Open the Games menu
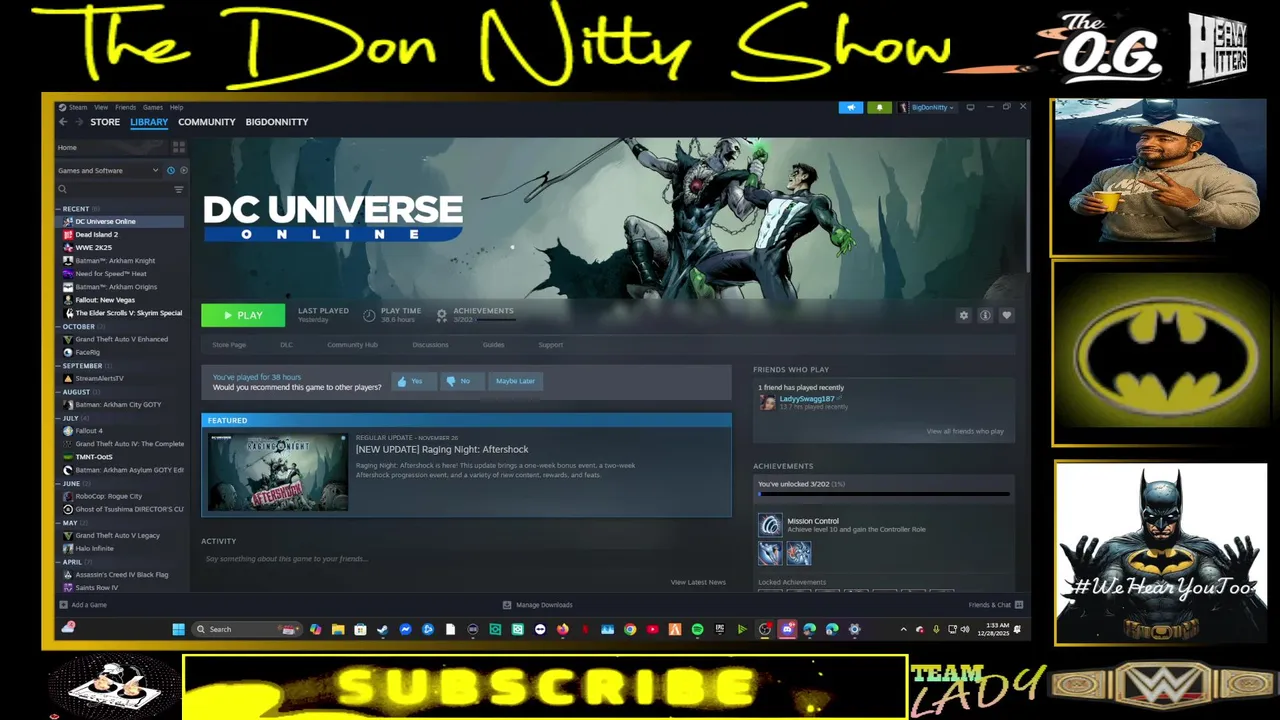 153,107
